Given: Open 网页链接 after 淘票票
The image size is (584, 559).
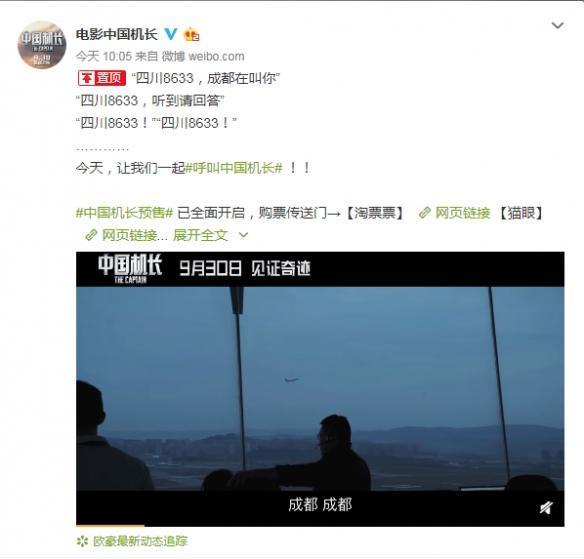Looking at the screenshot, I should [x=462, y=213].
